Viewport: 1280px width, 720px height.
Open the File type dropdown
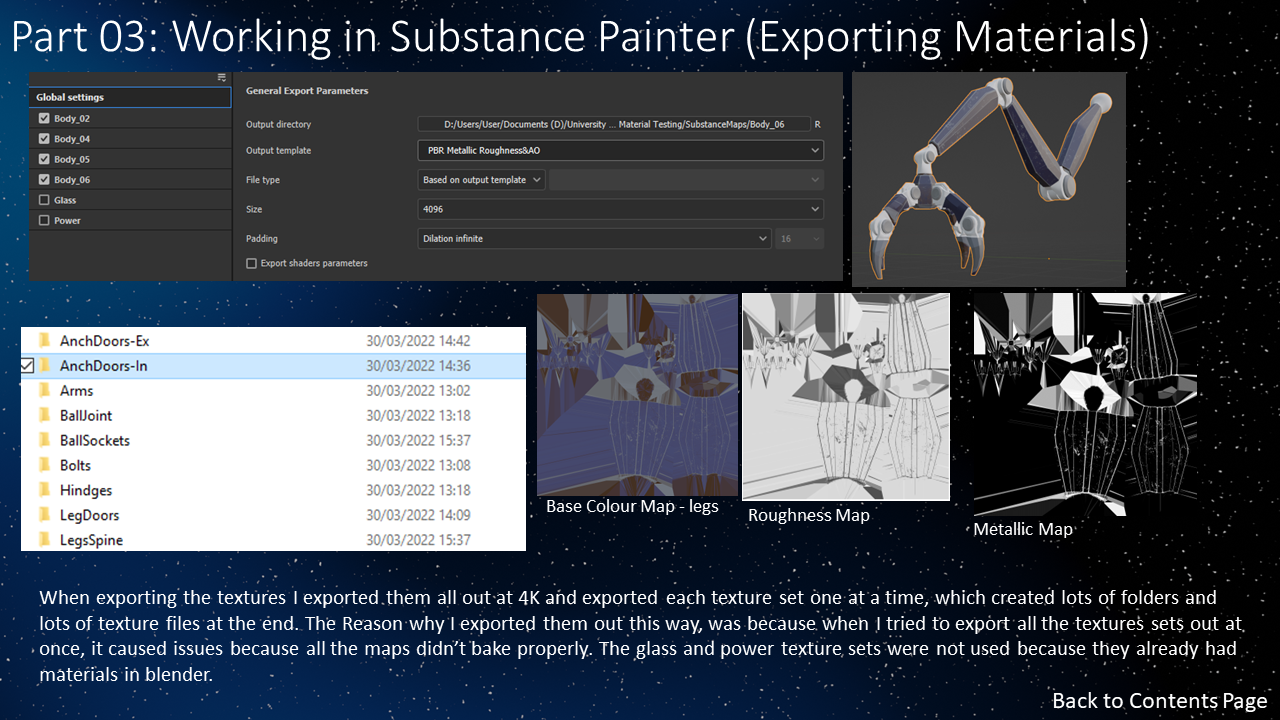[x=482, y=180]
